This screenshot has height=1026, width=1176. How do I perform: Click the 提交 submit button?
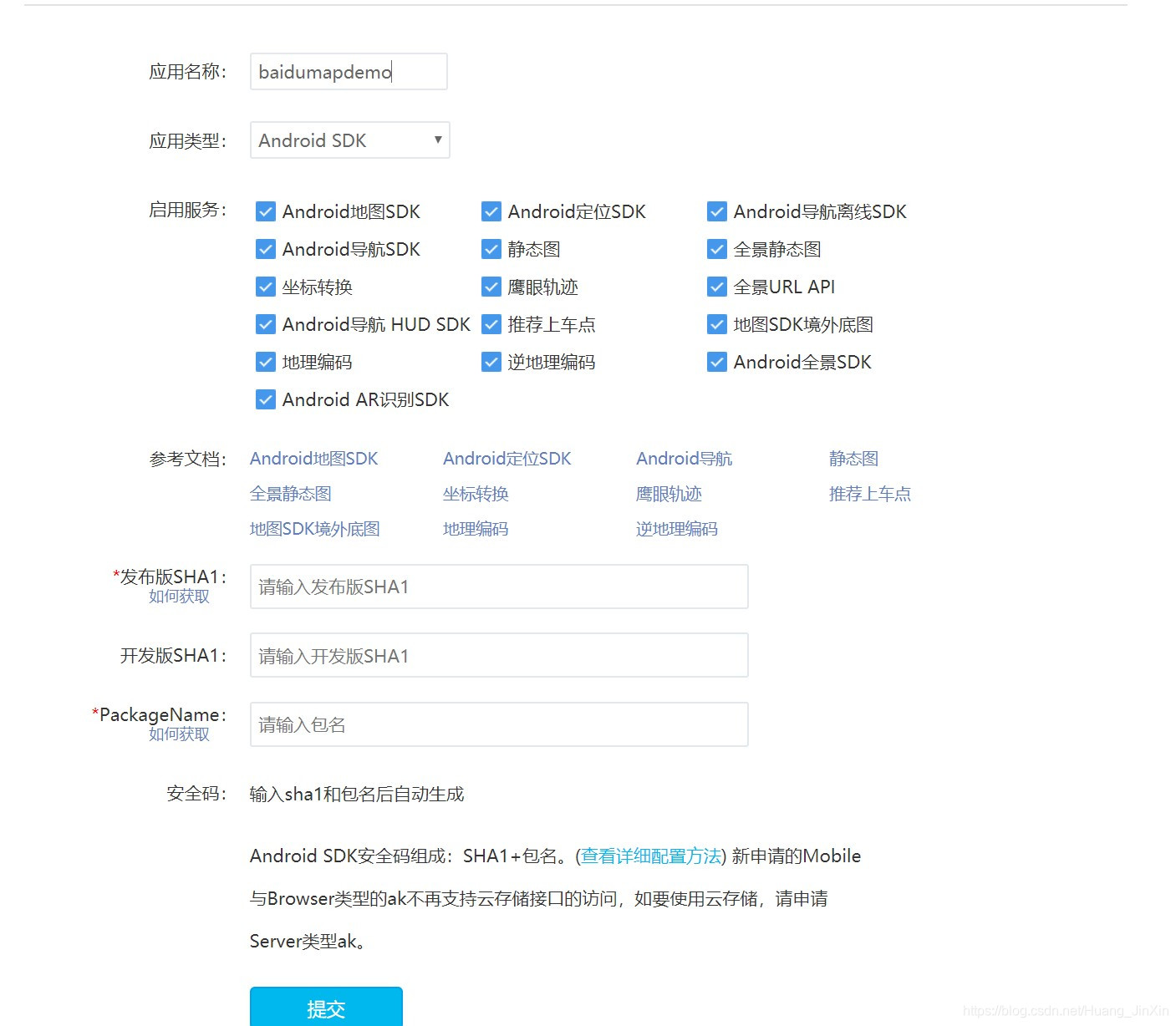point(326,1007)
